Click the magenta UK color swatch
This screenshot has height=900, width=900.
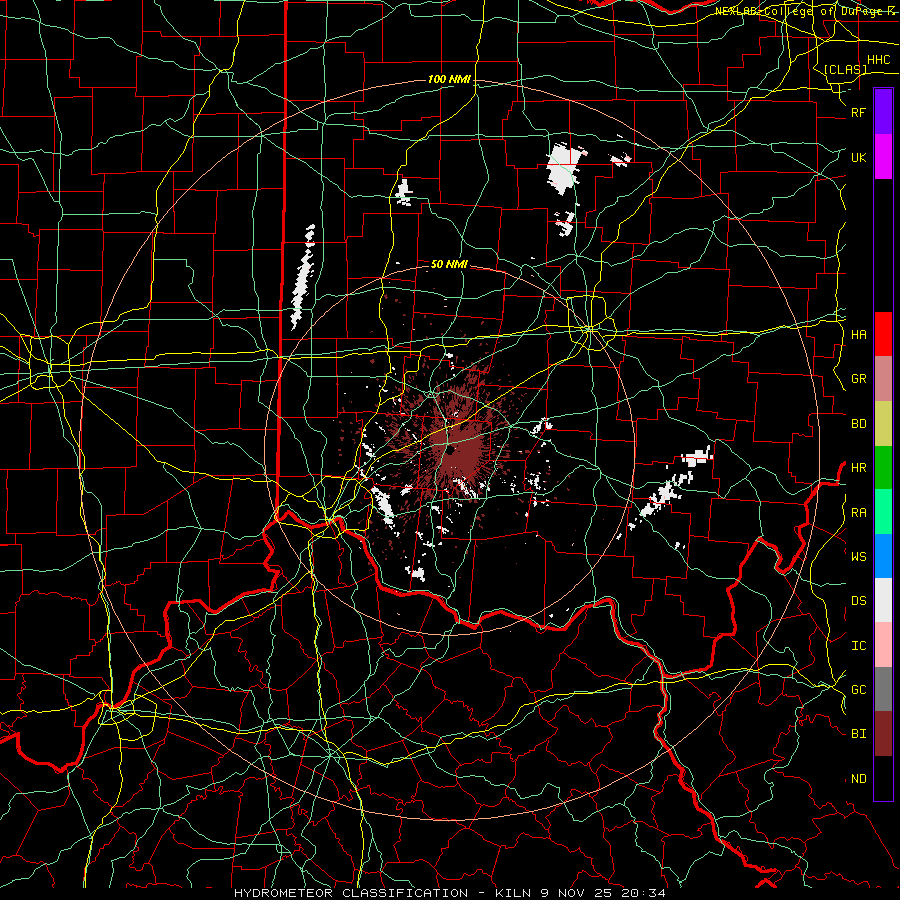(883, 157)
